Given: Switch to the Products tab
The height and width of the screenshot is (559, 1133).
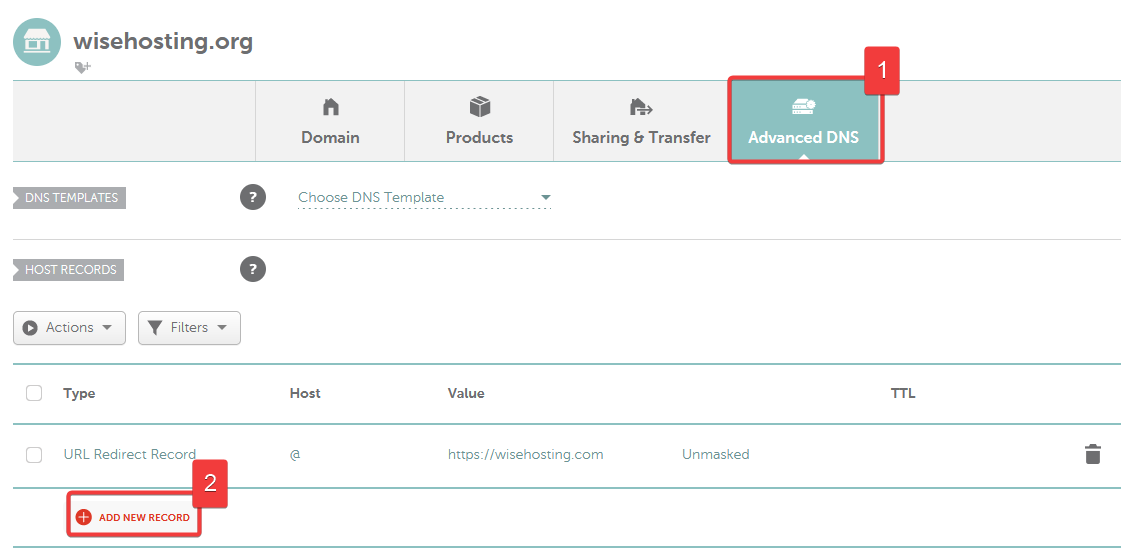Looking at the screenshot, I should (479, 121).
